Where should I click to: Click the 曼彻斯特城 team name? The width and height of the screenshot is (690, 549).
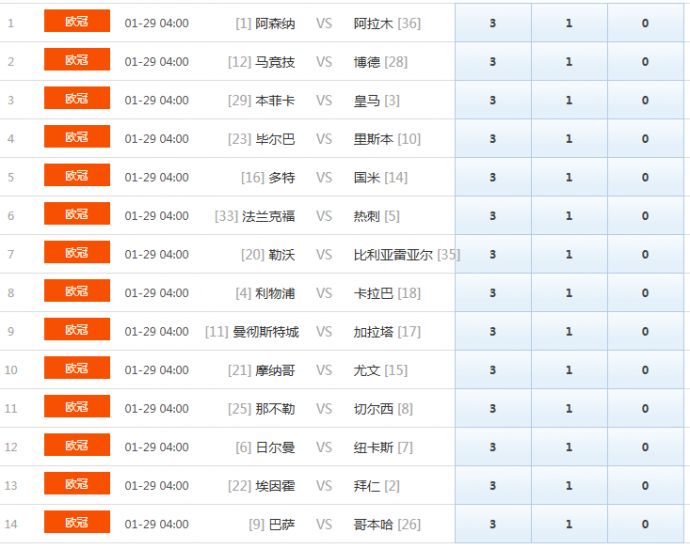pos(265,332)
